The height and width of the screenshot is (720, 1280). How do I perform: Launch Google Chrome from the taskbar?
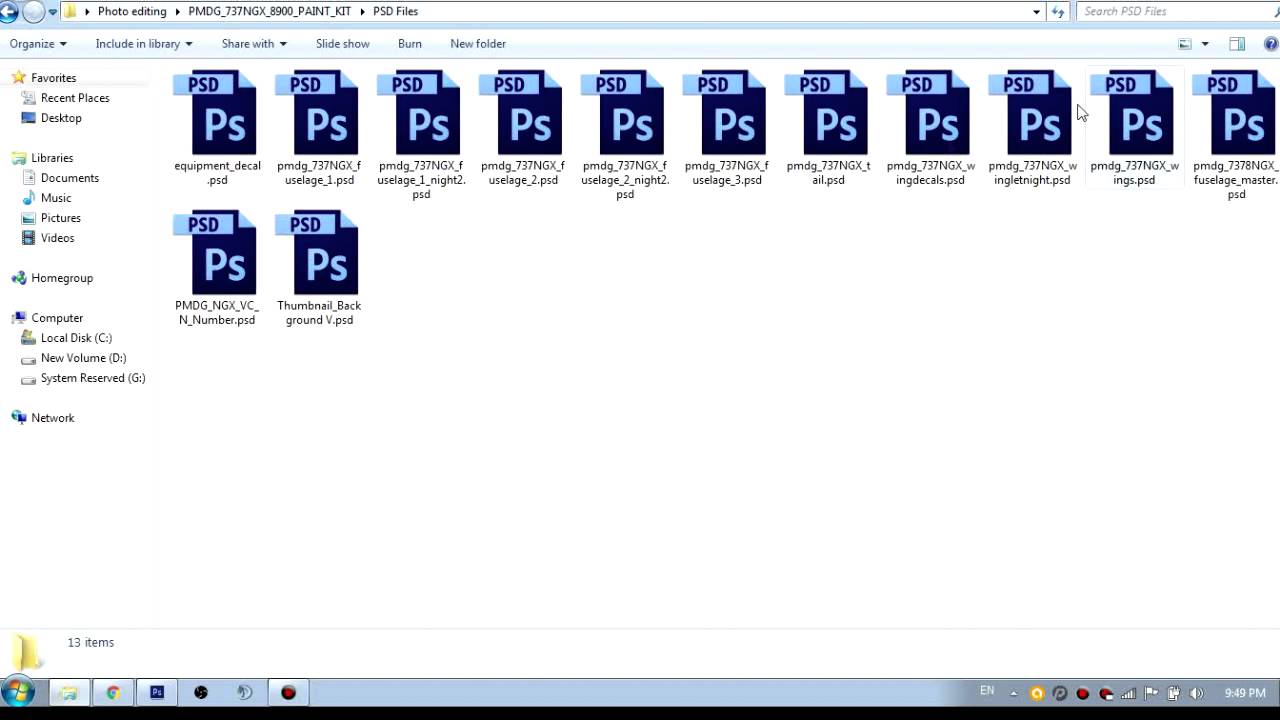113,692
